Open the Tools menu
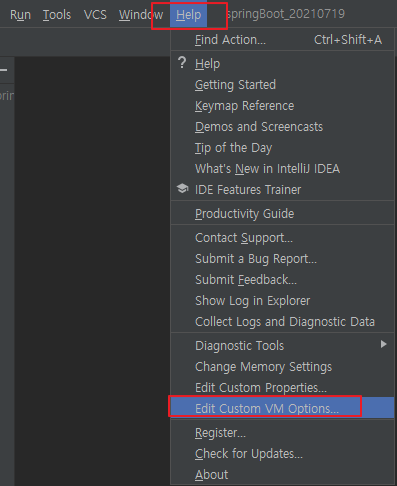Viewport: 397px width, 486px height. [57, 15]
